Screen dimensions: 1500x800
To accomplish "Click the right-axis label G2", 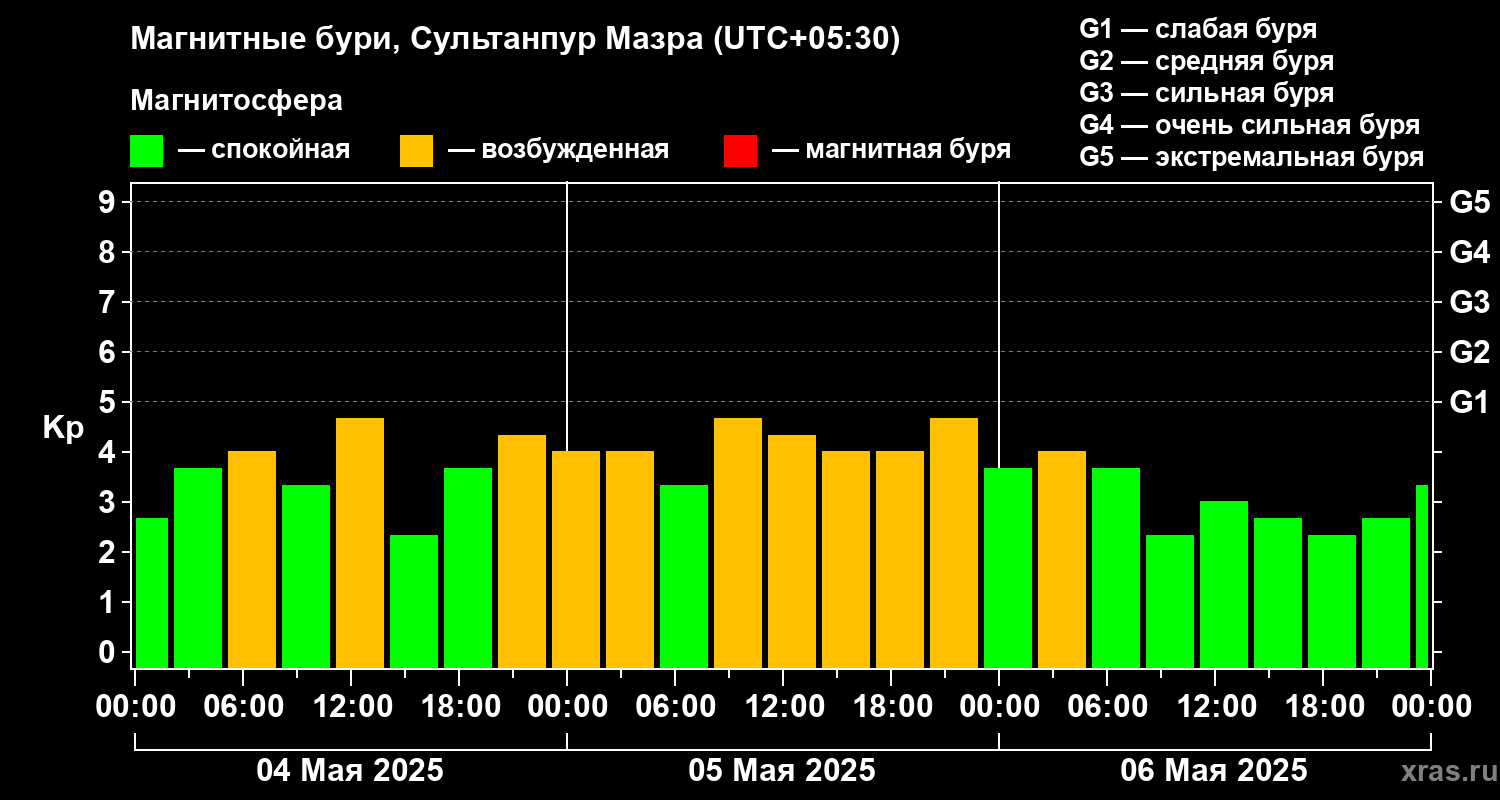I will [x=1469, y=352].
